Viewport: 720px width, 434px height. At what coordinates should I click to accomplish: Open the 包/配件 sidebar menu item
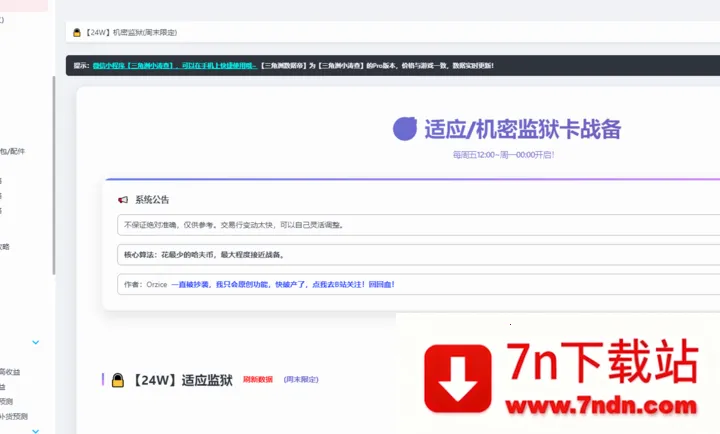pos(14,151)
